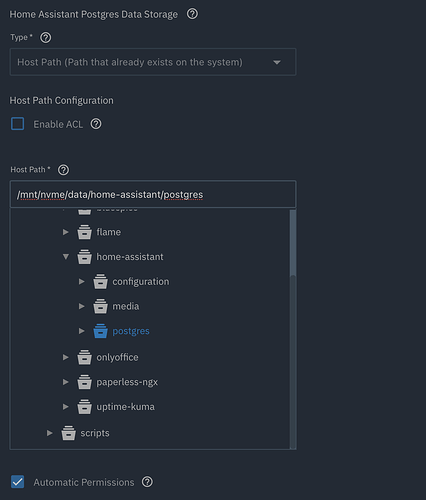Select the onlyoffice folder label
This screenshot has height=500, width=426.
[x=117, y=357]
